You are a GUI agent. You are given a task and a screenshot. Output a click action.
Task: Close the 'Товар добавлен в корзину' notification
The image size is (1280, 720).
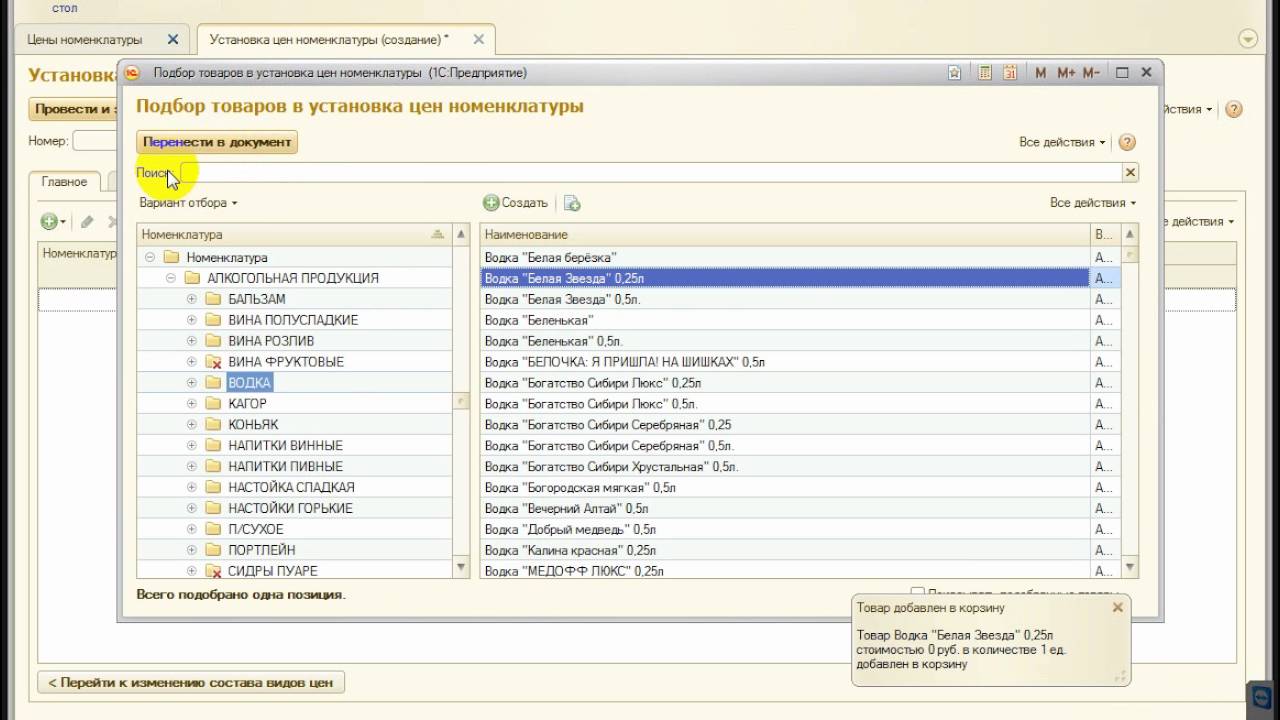coord(1118,607)
